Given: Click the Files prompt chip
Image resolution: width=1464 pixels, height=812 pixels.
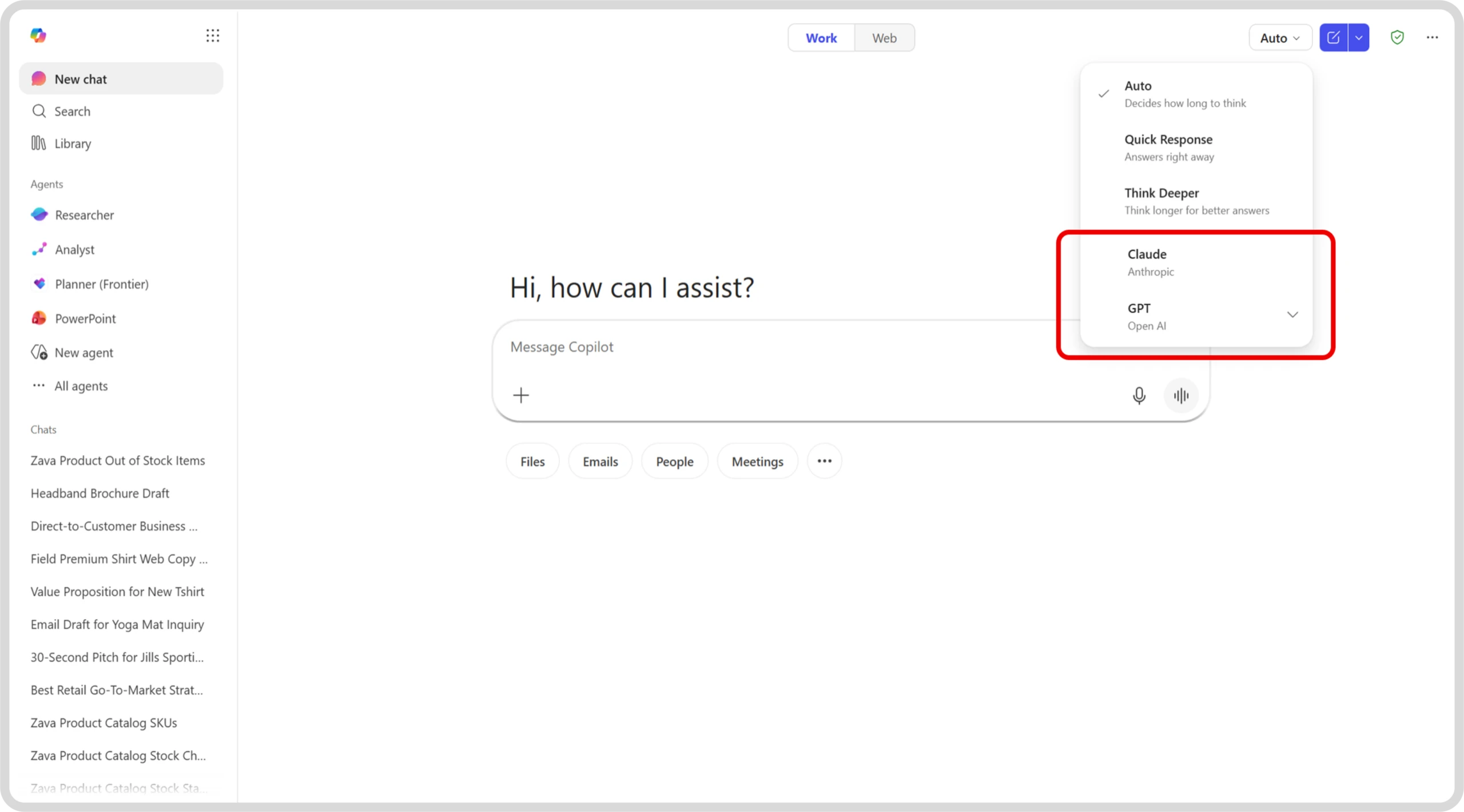Looking at the screenshot, I should pyautogui.click(x=532, y=461).
